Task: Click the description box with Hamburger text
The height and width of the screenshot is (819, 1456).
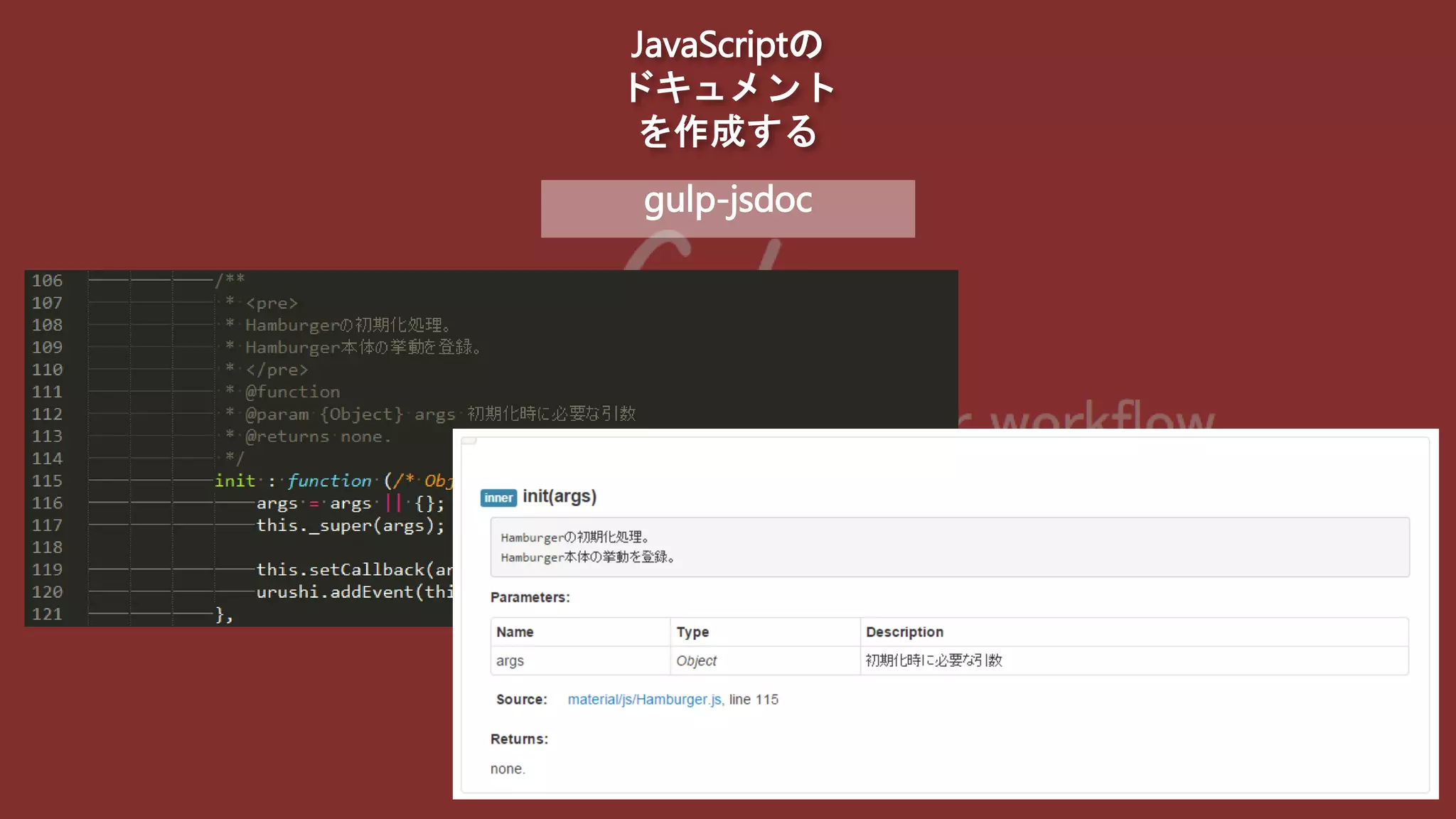Action: 950,547
